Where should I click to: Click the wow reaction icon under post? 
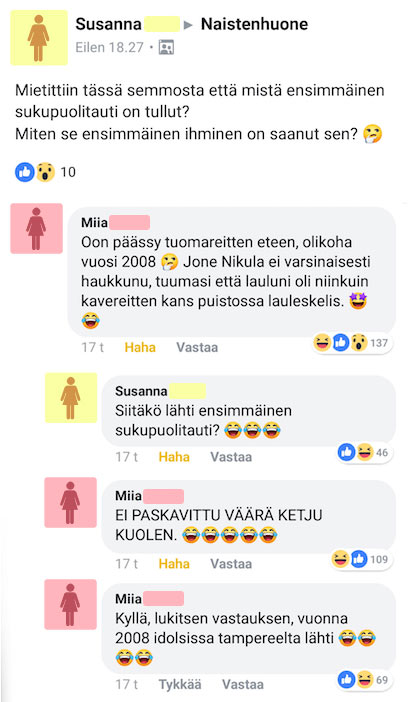(x=45, y=172)
